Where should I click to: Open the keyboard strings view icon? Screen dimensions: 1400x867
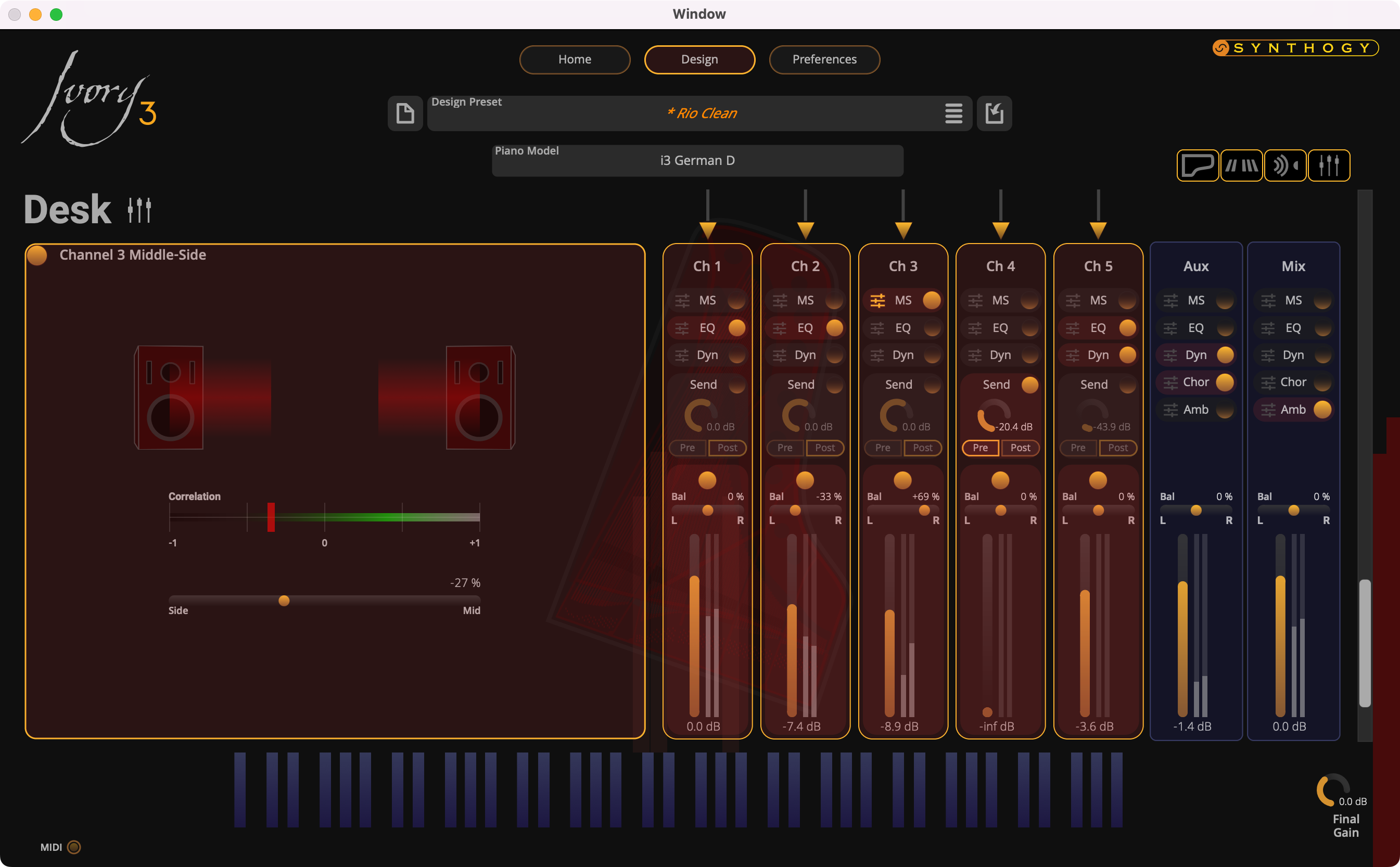click(x=1241, y=165)
